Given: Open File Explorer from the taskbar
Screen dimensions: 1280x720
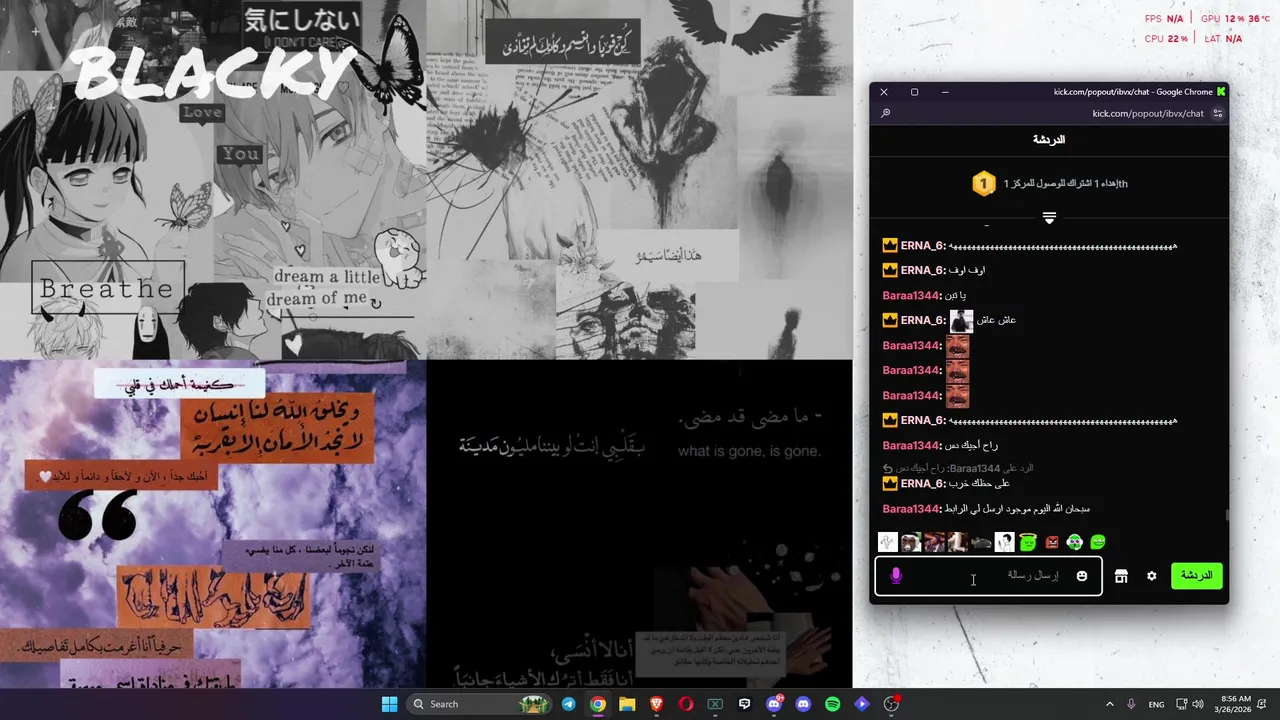Looking at the screenshot, I should pyautogui.click(x=627, y=704).
